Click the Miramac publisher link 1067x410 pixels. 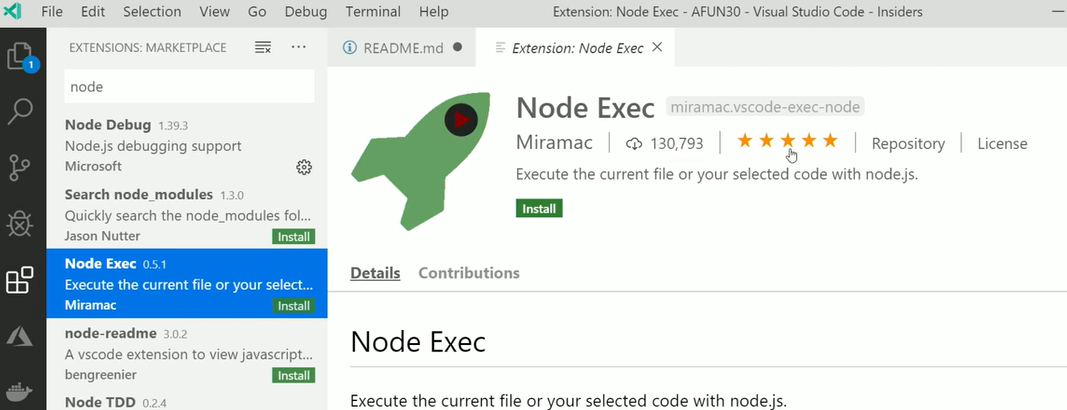point(554,143)
